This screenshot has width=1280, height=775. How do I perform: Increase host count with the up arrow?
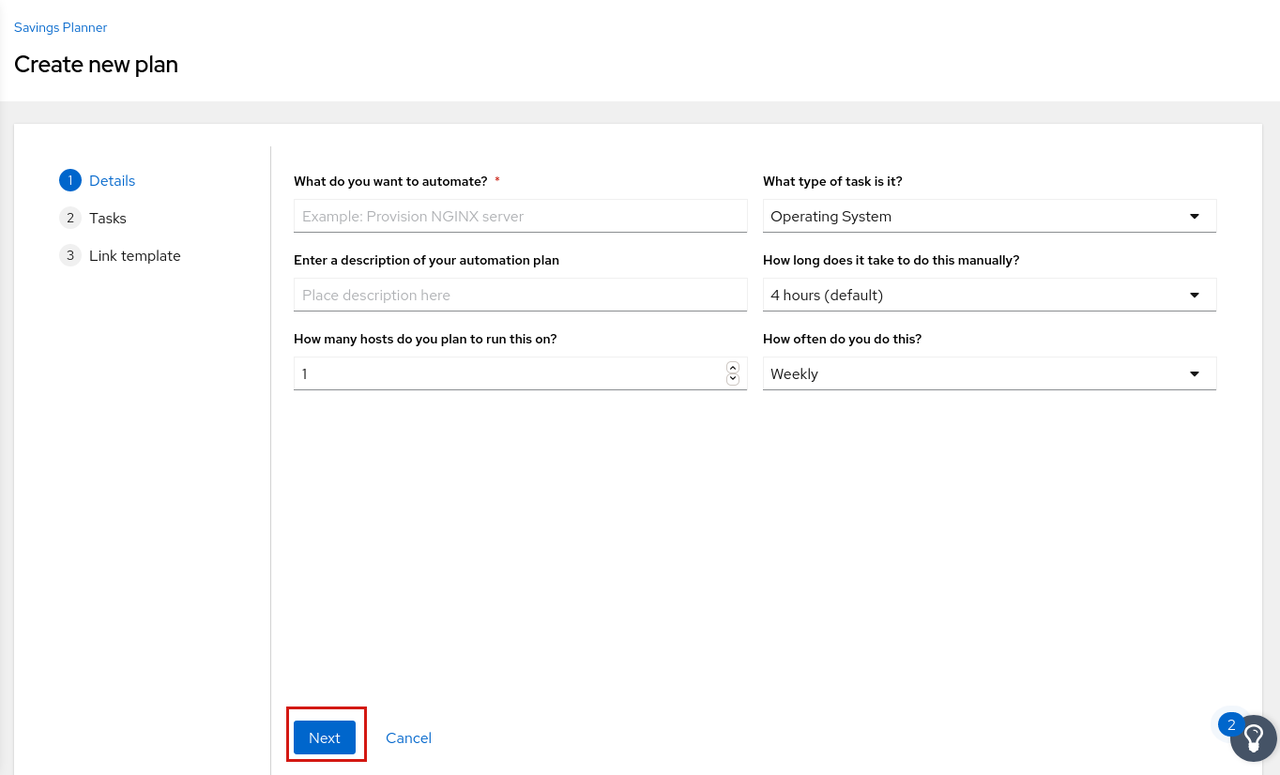(x=732, y=368)
